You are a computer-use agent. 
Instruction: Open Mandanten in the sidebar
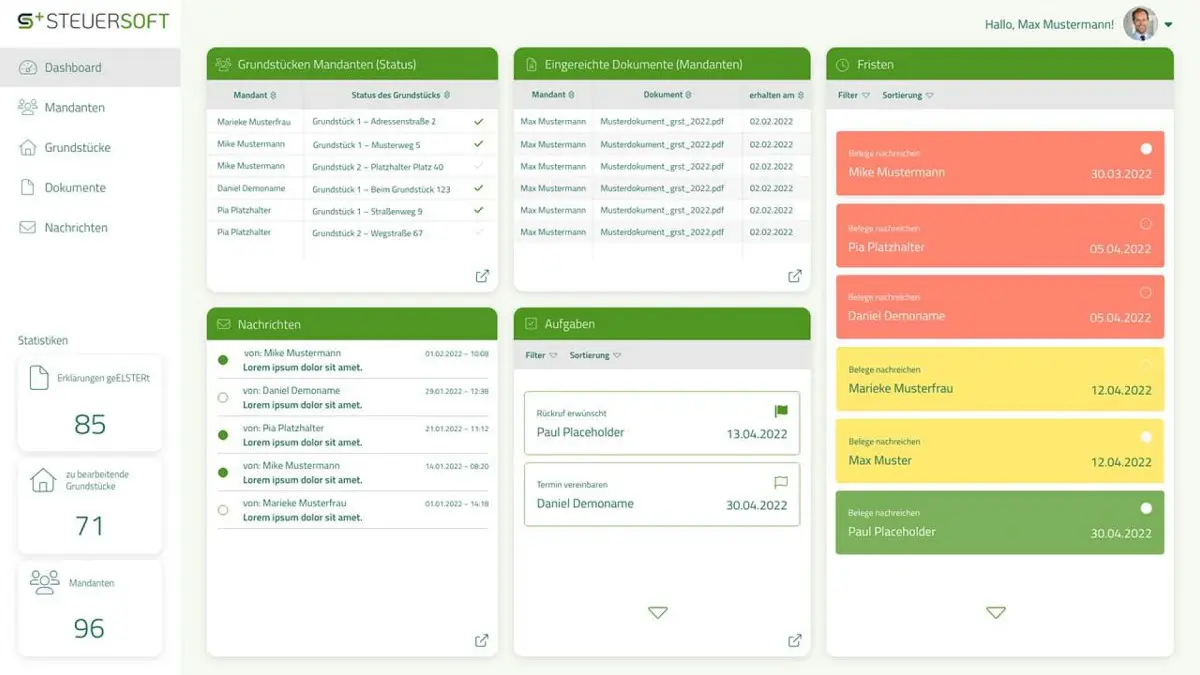[x=74, y=107]
